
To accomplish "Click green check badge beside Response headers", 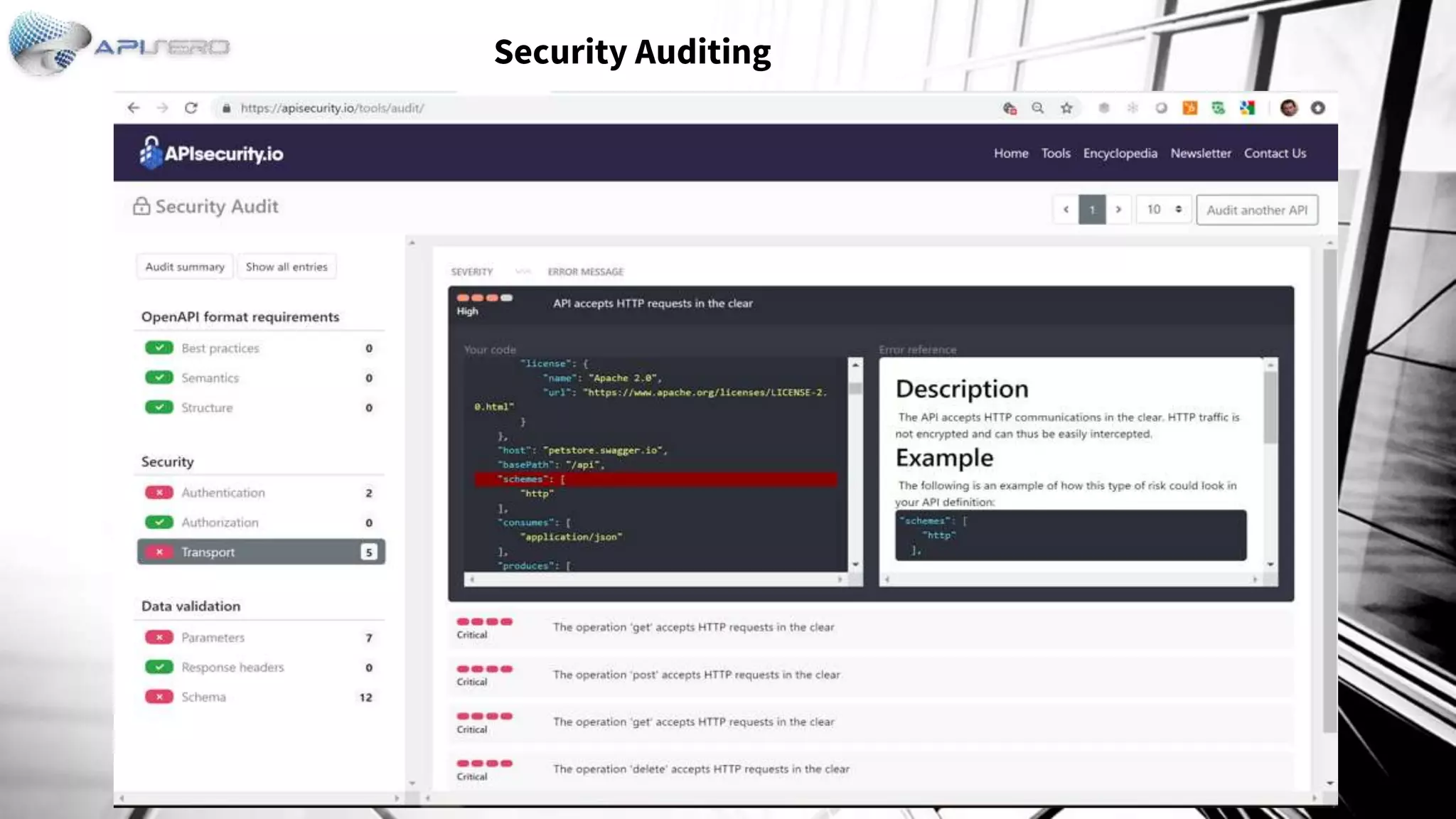I will [x=159, y=667].
